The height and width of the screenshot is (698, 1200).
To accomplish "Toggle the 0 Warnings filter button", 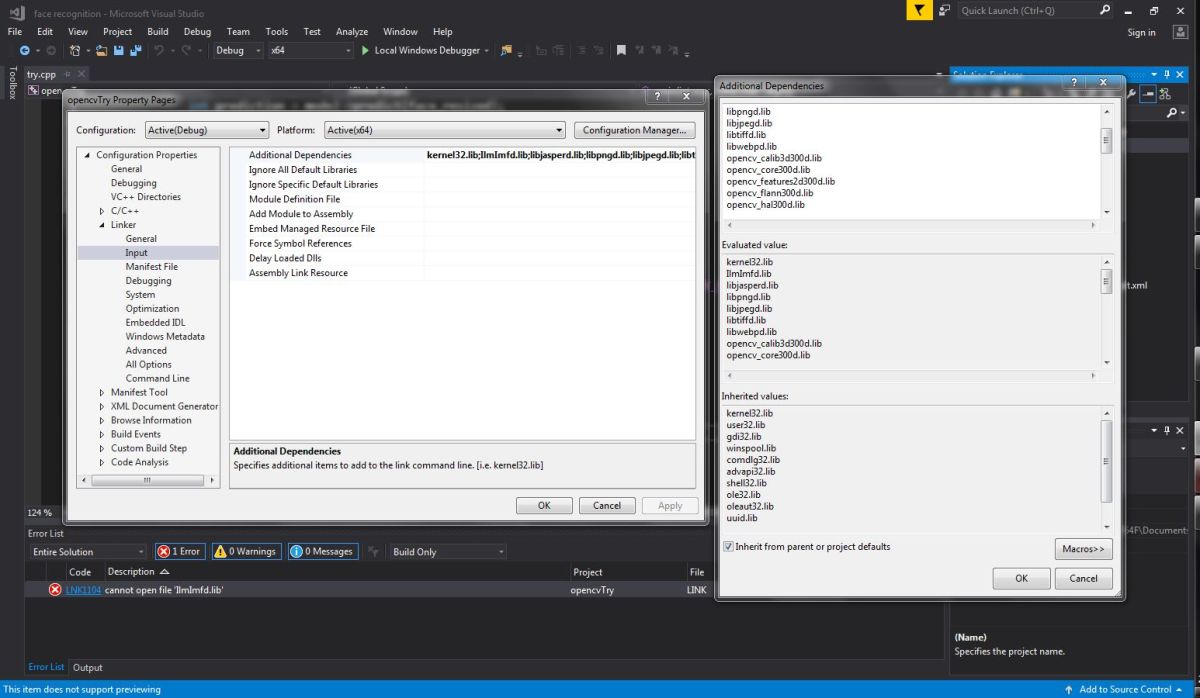I will click(246, 551).
